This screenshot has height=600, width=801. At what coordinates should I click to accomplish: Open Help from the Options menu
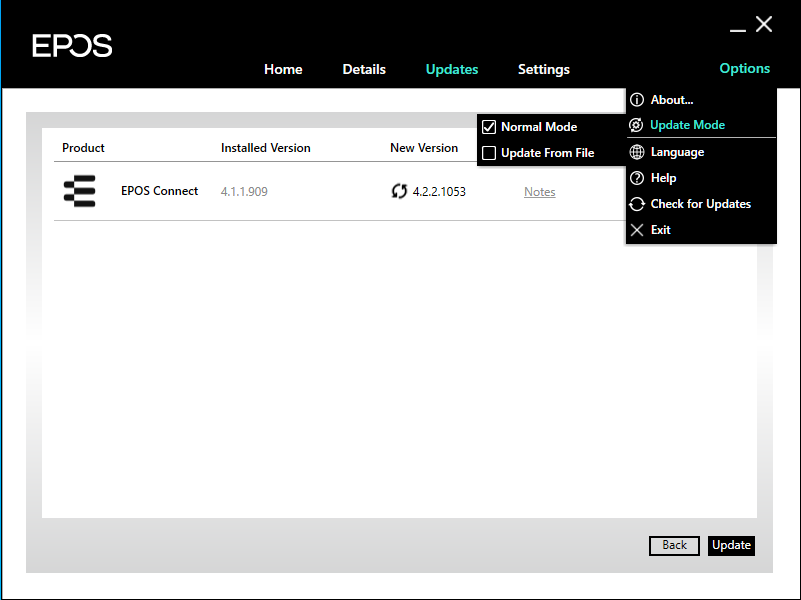(701, 178)
